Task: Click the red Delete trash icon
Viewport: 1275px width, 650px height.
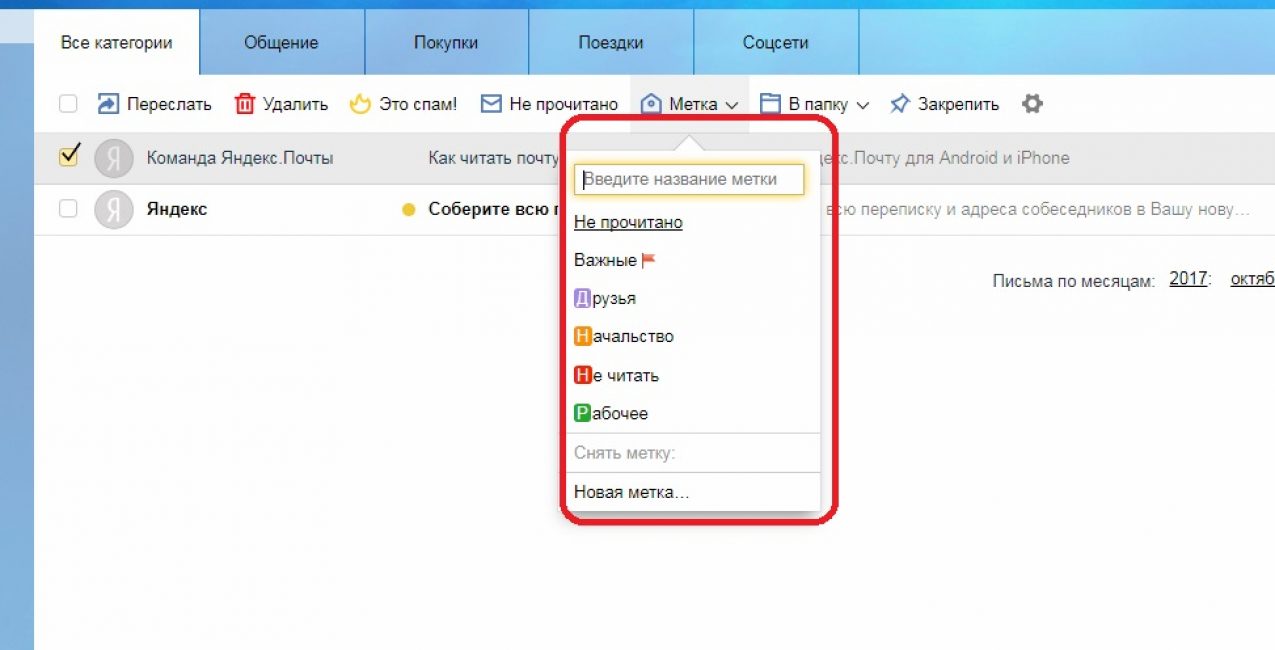Action: pyautogui.click(x=244, y=104)
